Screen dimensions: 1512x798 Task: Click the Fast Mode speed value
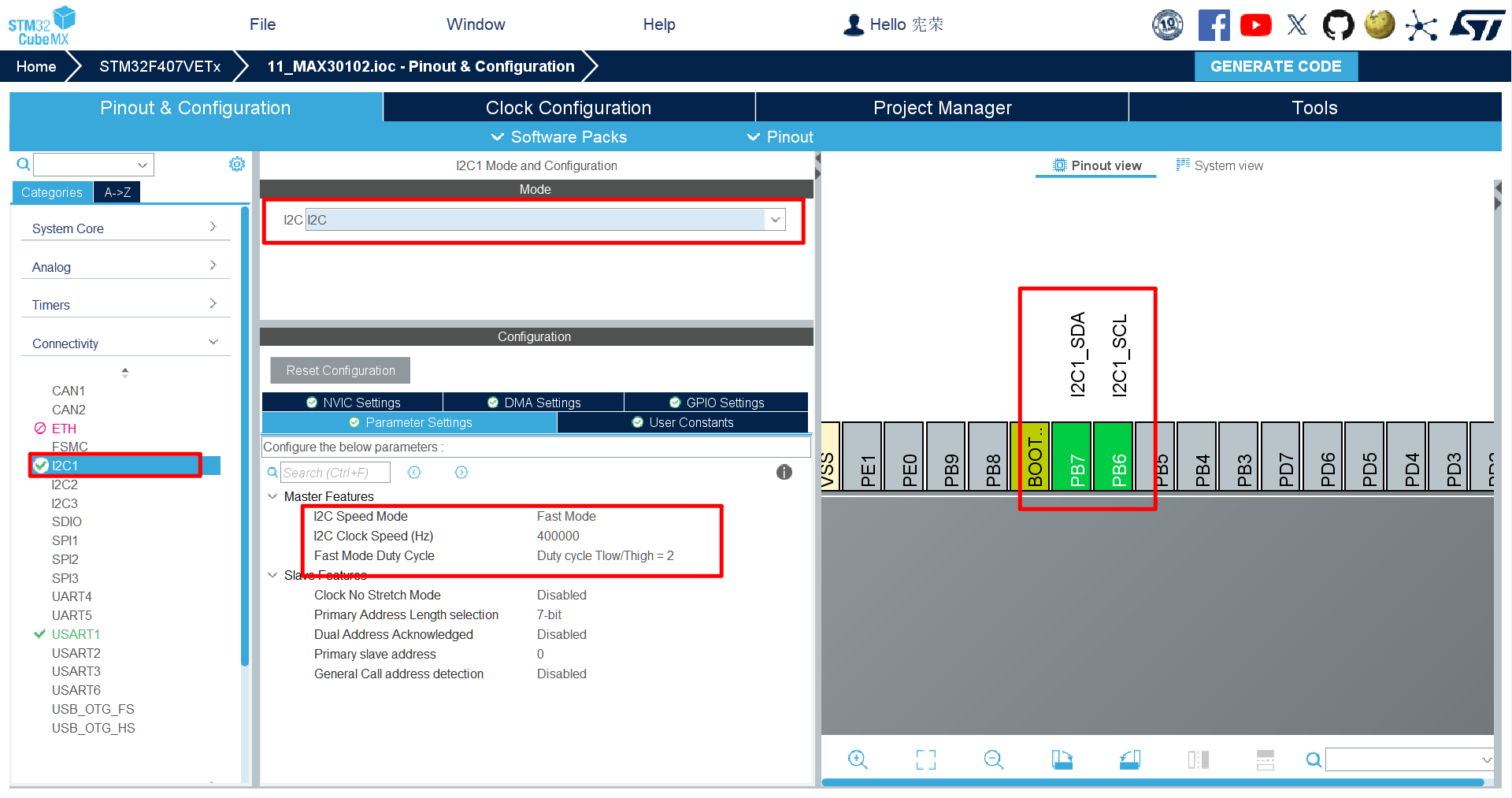566,516
